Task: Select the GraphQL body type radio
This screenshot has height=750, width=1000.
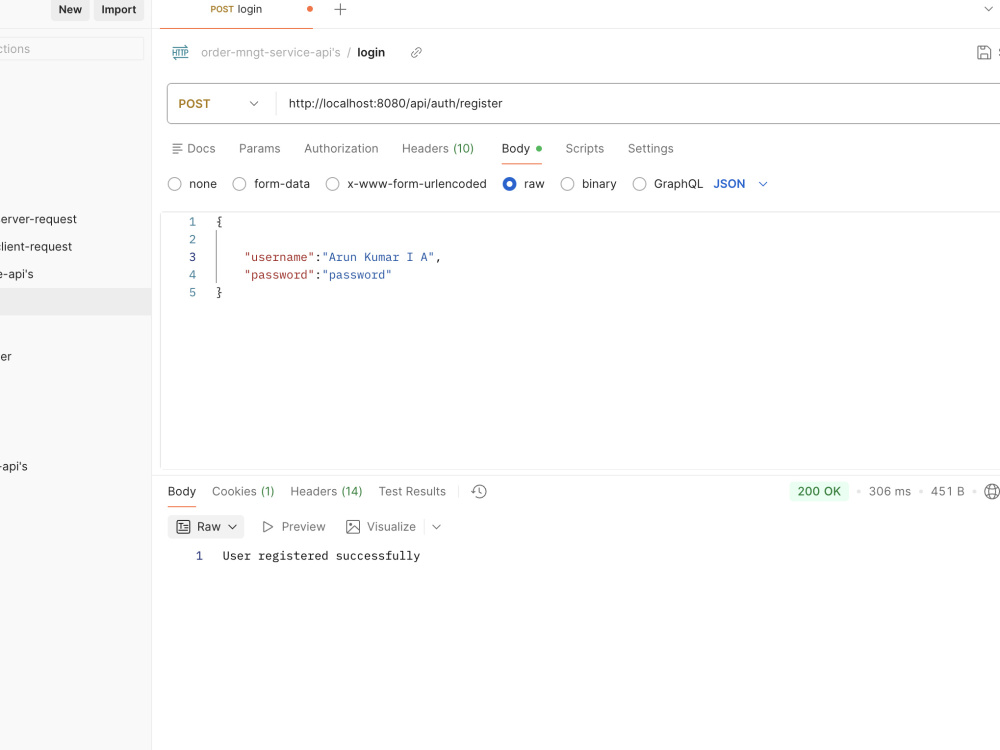Action: pos(639,184)
